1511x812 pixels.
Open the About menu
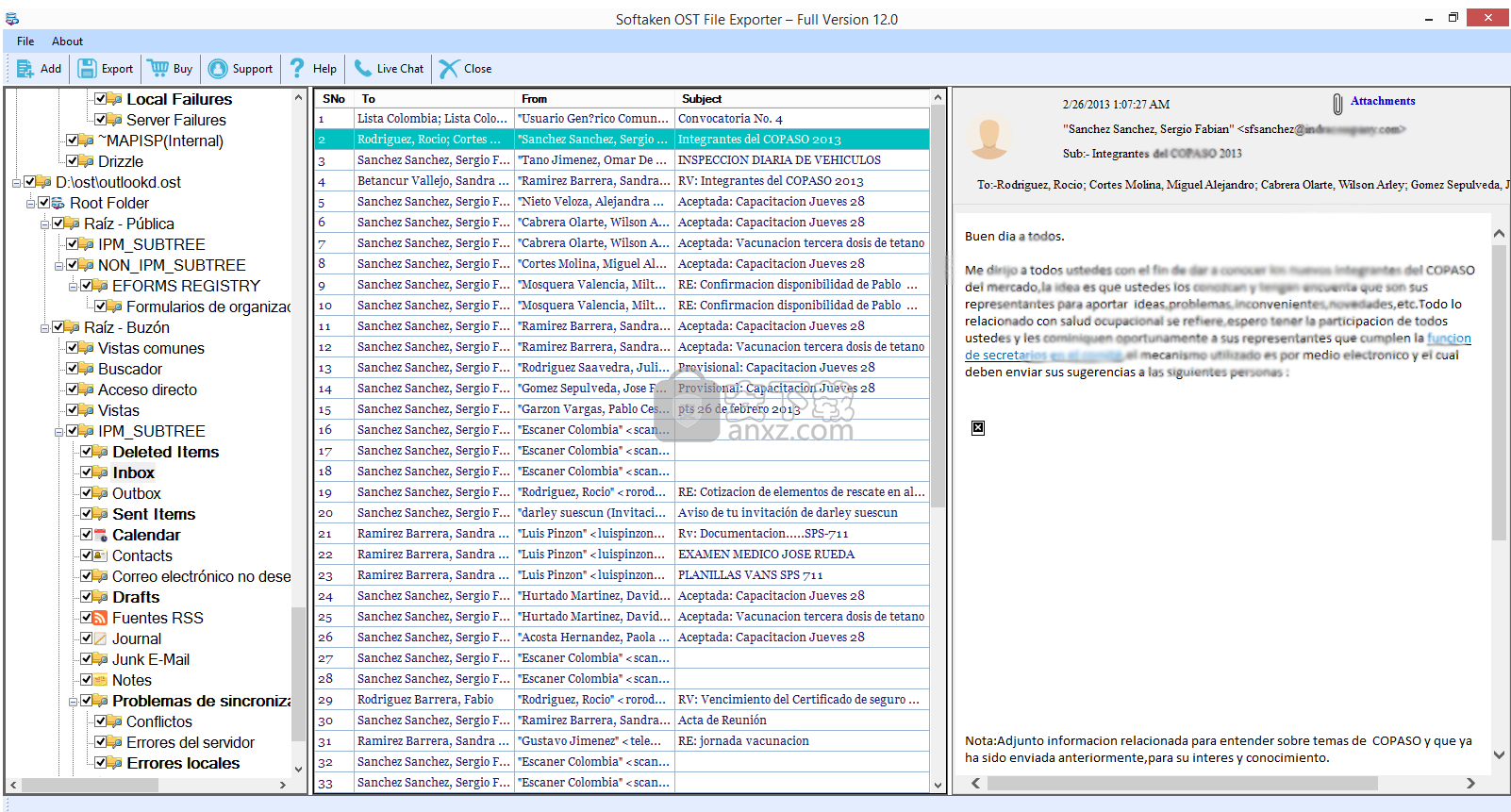(67, 41)
